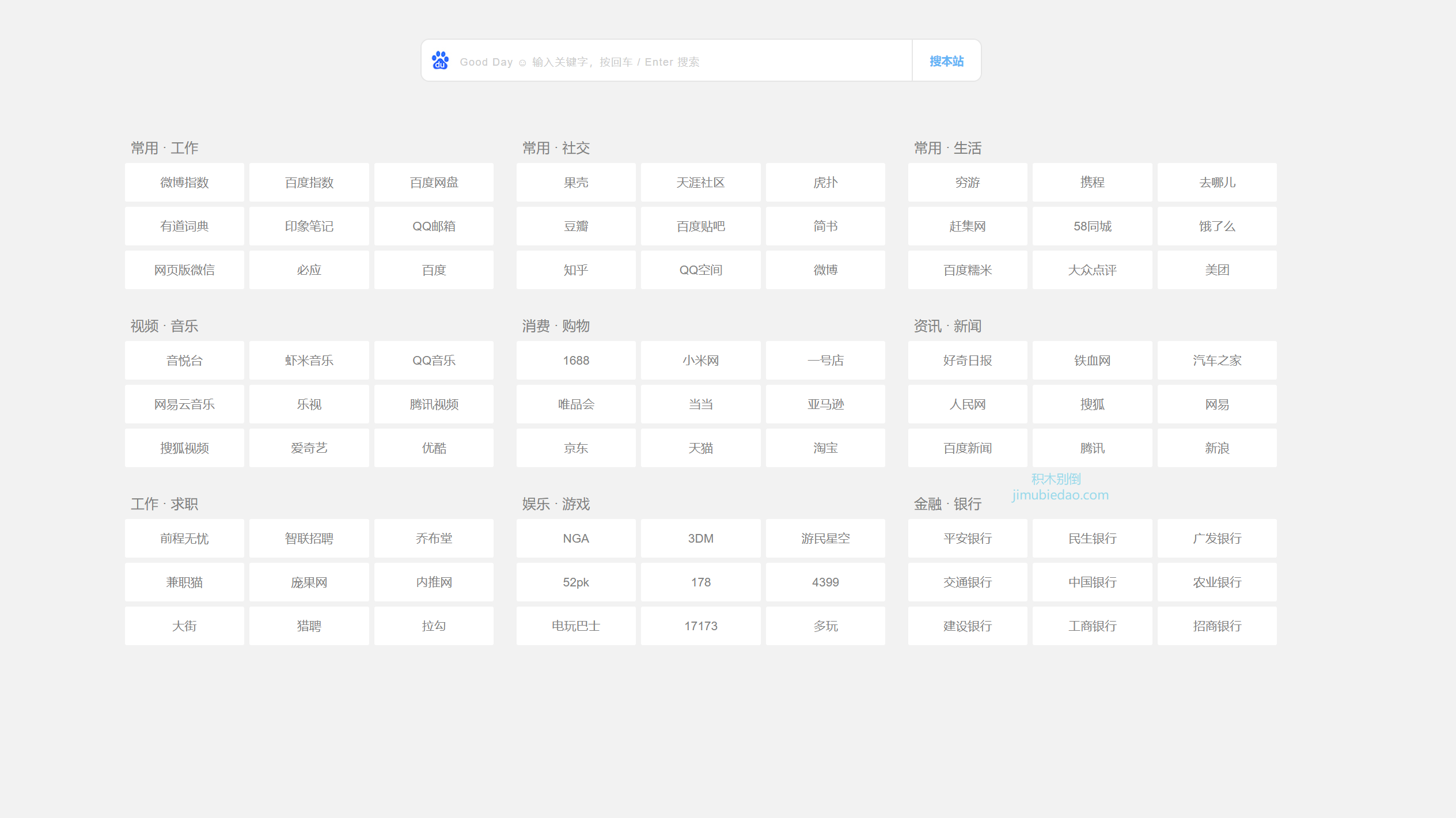Open 携程 link
The width and height of the screenshot is (1456, 818).
tap(1093, 183)
